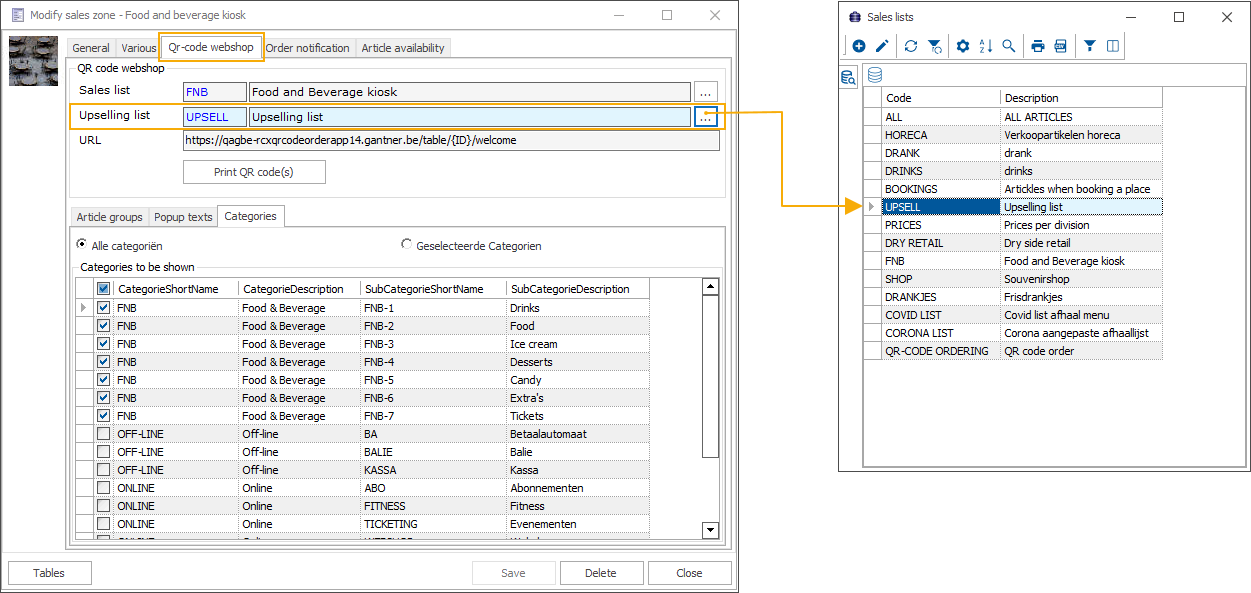1251x593 pixels.
Task: Switch to the Article availability tab
Action: click(403, 48)
